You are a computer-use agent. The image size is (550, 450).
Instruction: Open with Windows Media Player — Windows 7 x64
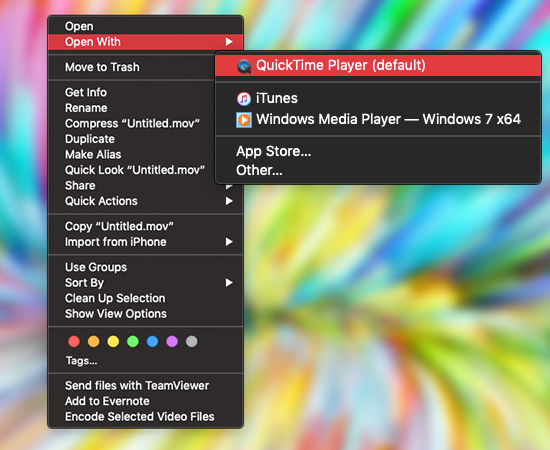coord(378,120)
